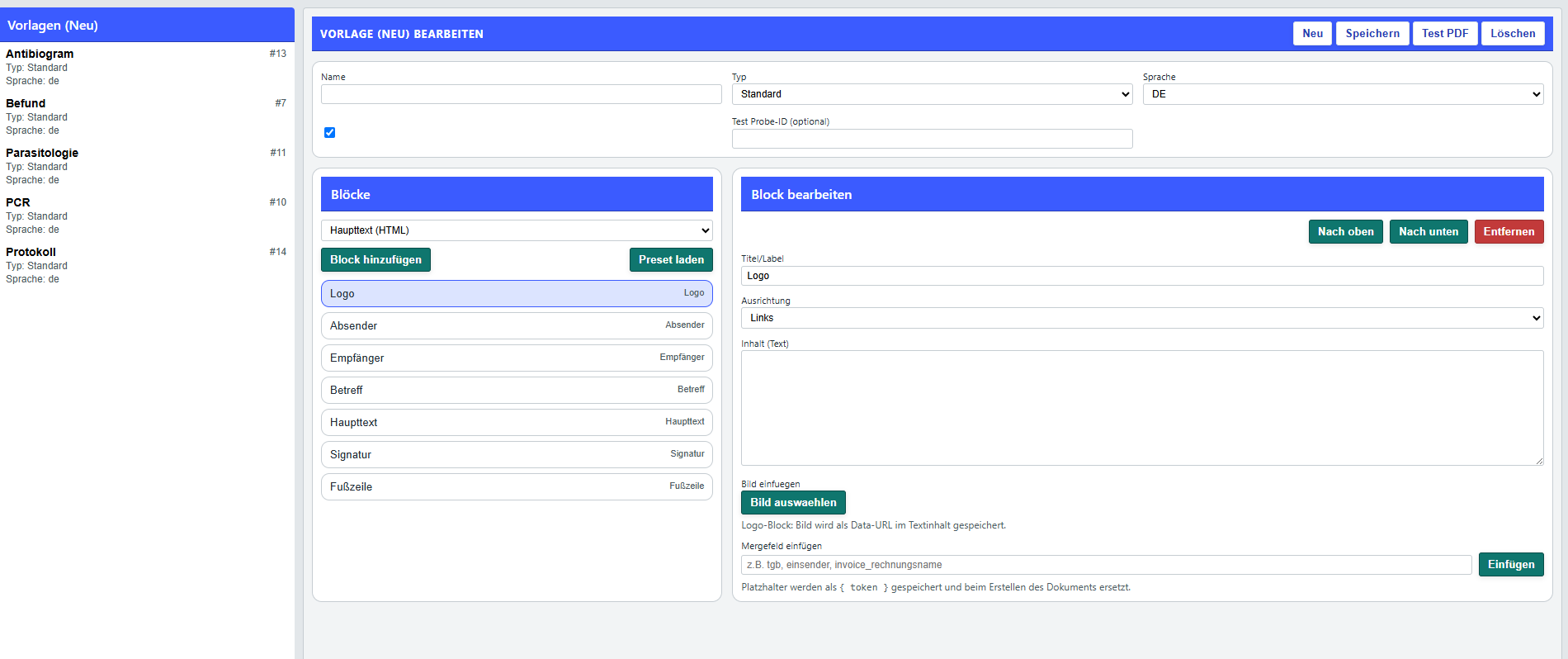The height and width of the screenshot is (659, 1568).
Task: Open the Sprache dropdown set to DE
Action: [x=1343, y=94]
